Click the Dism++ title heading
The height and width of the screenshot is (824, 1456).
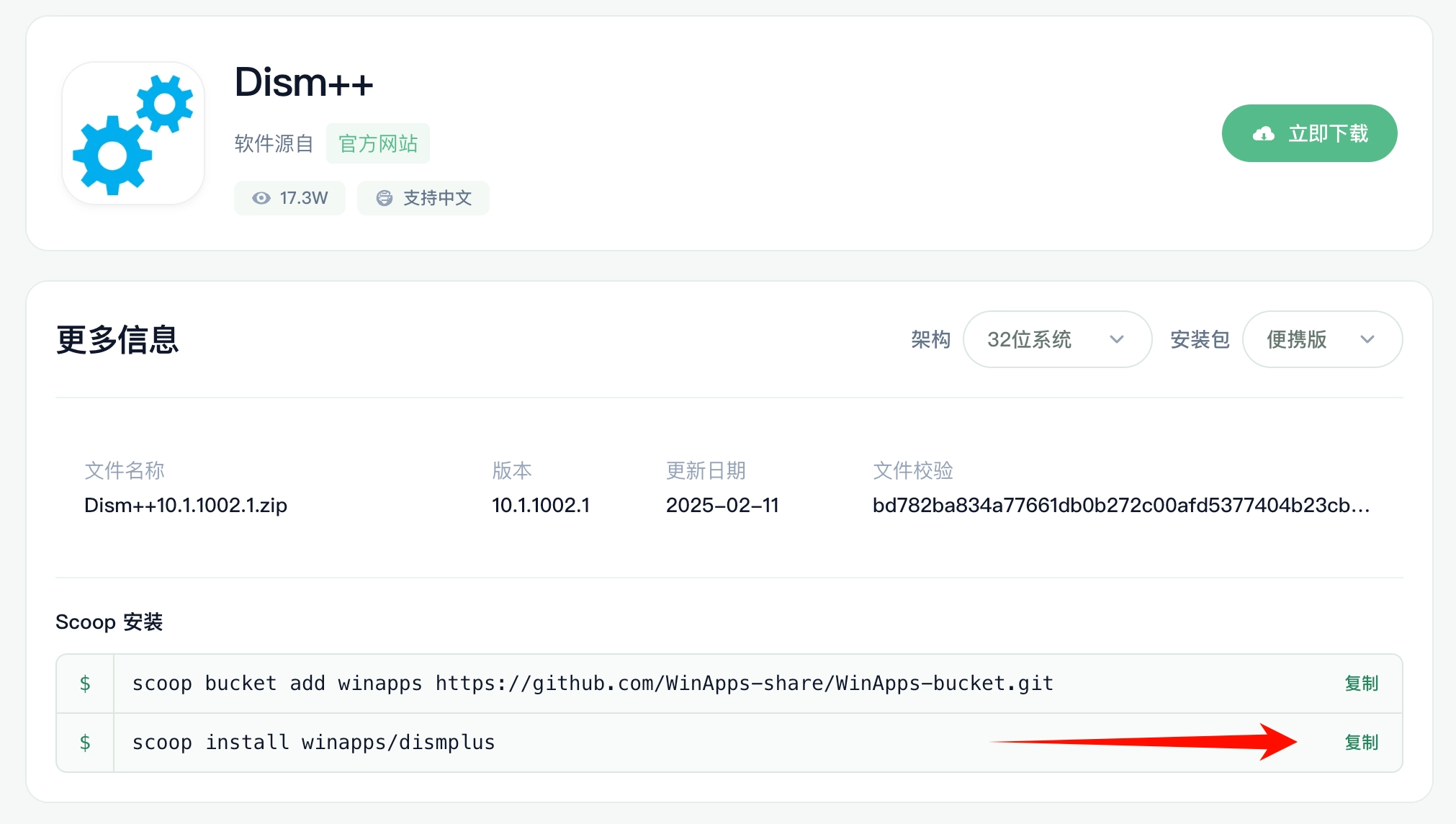304,82
